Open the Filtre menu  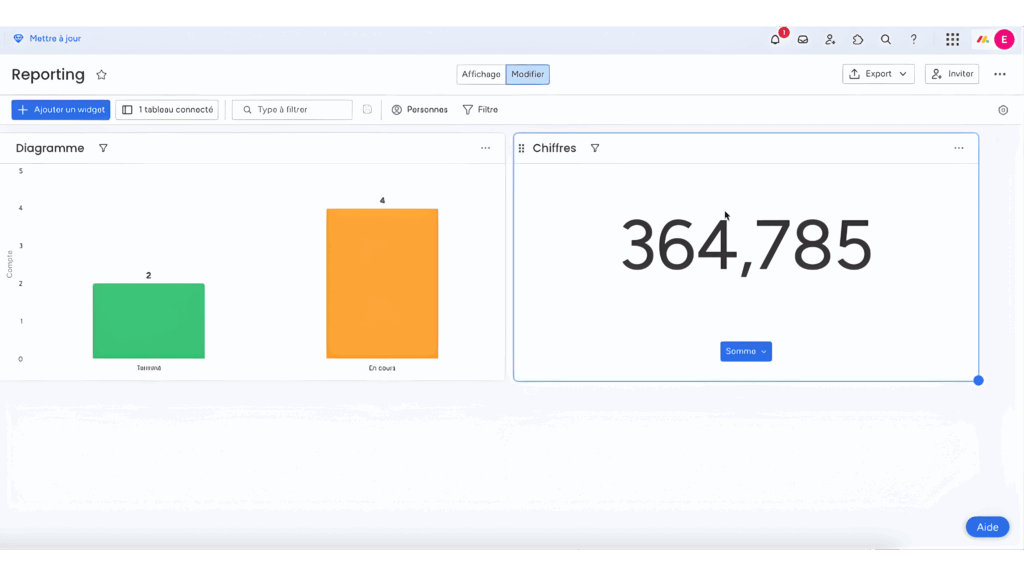pos(480,110)
